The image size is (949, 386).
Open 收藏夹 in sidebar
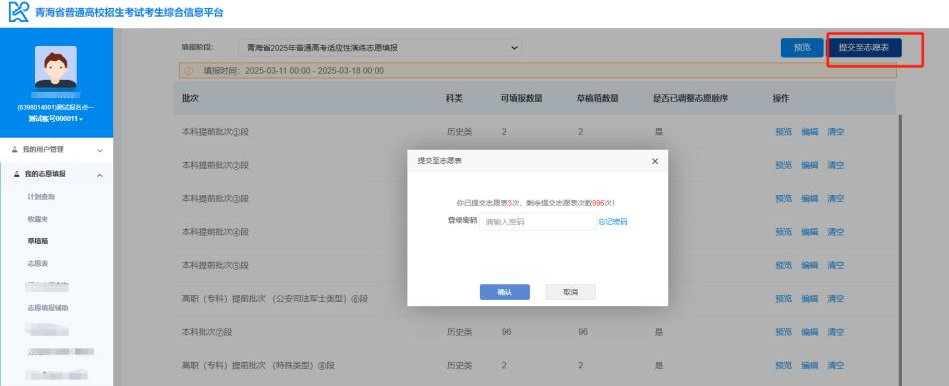(38, 219)
